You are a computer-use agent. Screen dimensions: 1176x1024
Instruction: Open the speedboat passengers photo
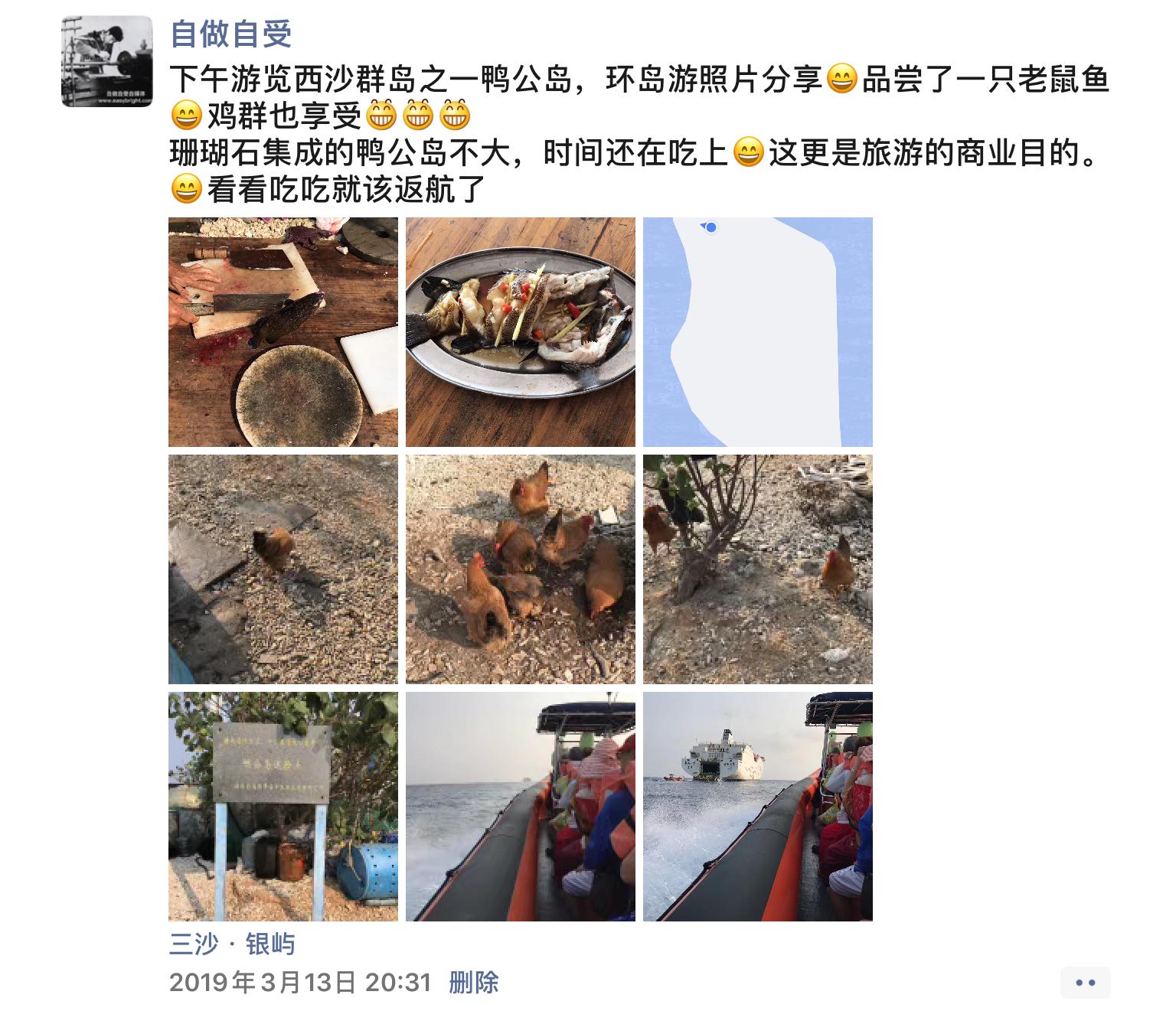click(x=521, y=807)
